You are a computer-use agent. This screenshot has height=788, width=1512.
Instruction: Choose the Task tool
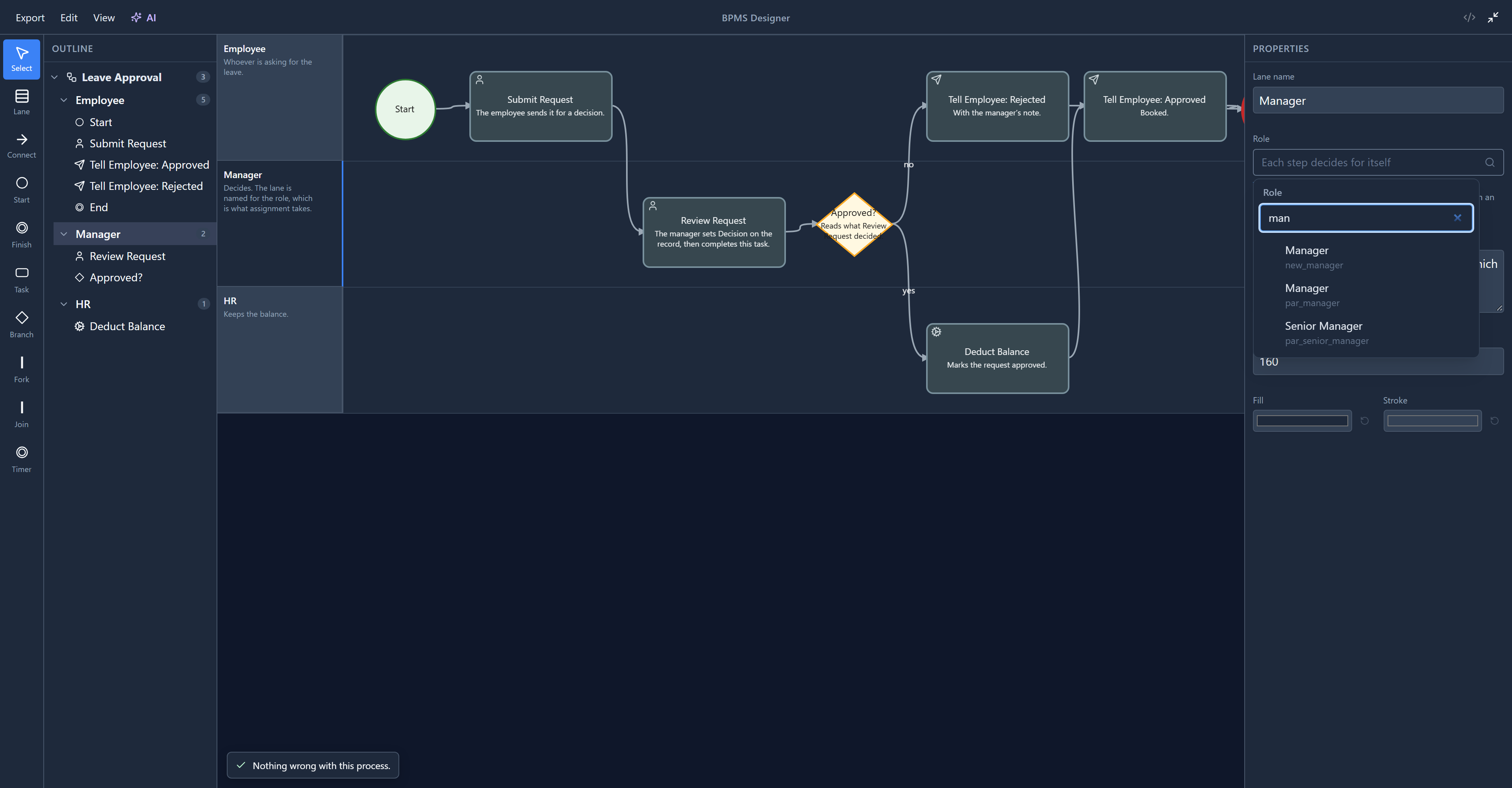[x=22, y=280]
